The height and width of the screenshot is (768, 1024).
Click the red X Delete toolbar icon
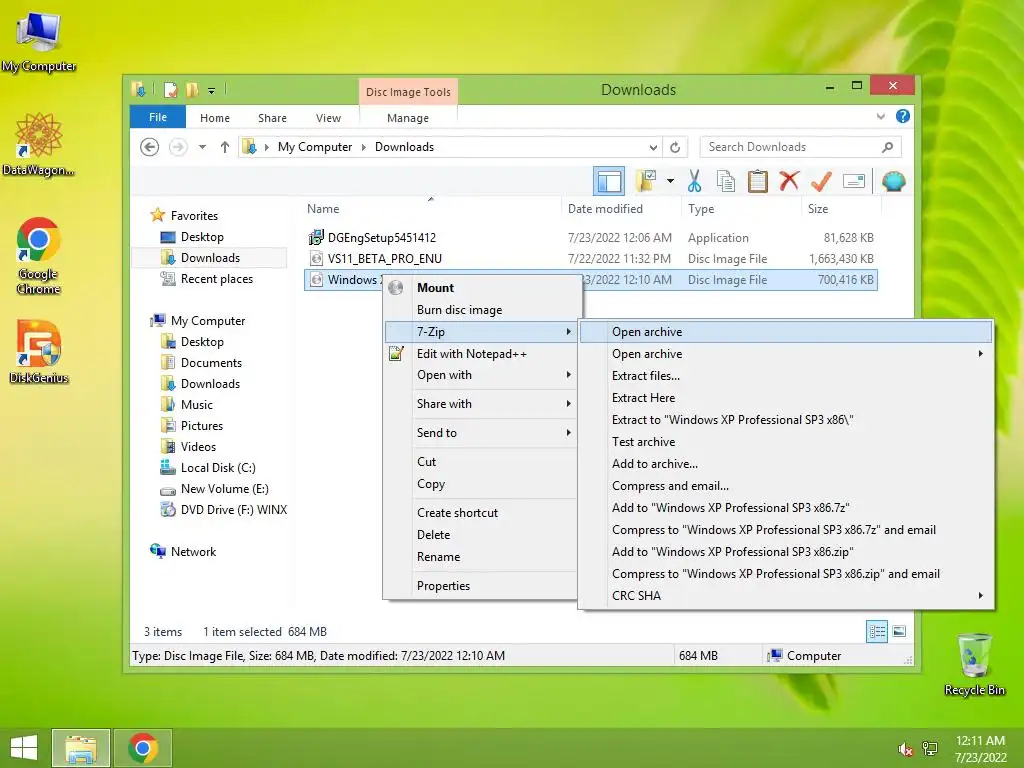pyautogui.click(x=789, y=180)
